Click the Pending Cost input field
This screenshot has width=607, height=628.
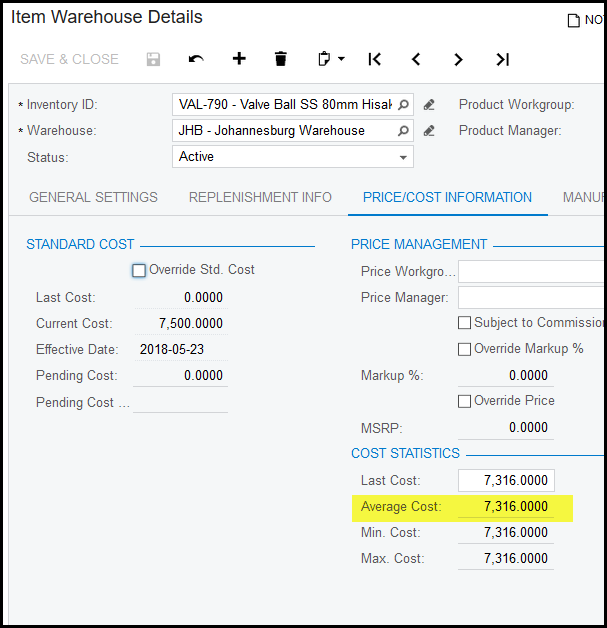click(x=180, y=376)
